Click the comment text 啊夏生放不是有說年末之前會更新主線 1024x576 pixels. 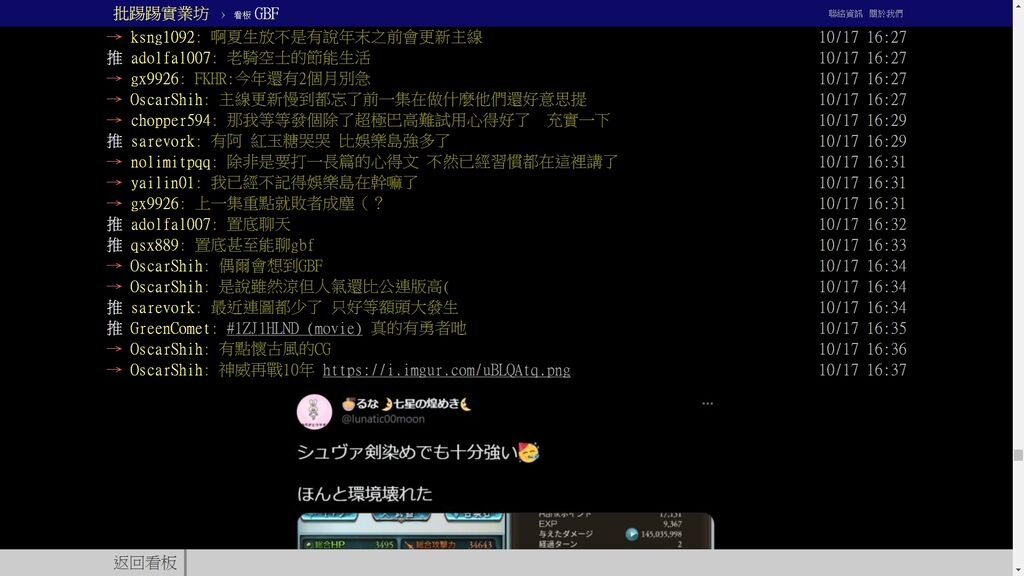346,37
